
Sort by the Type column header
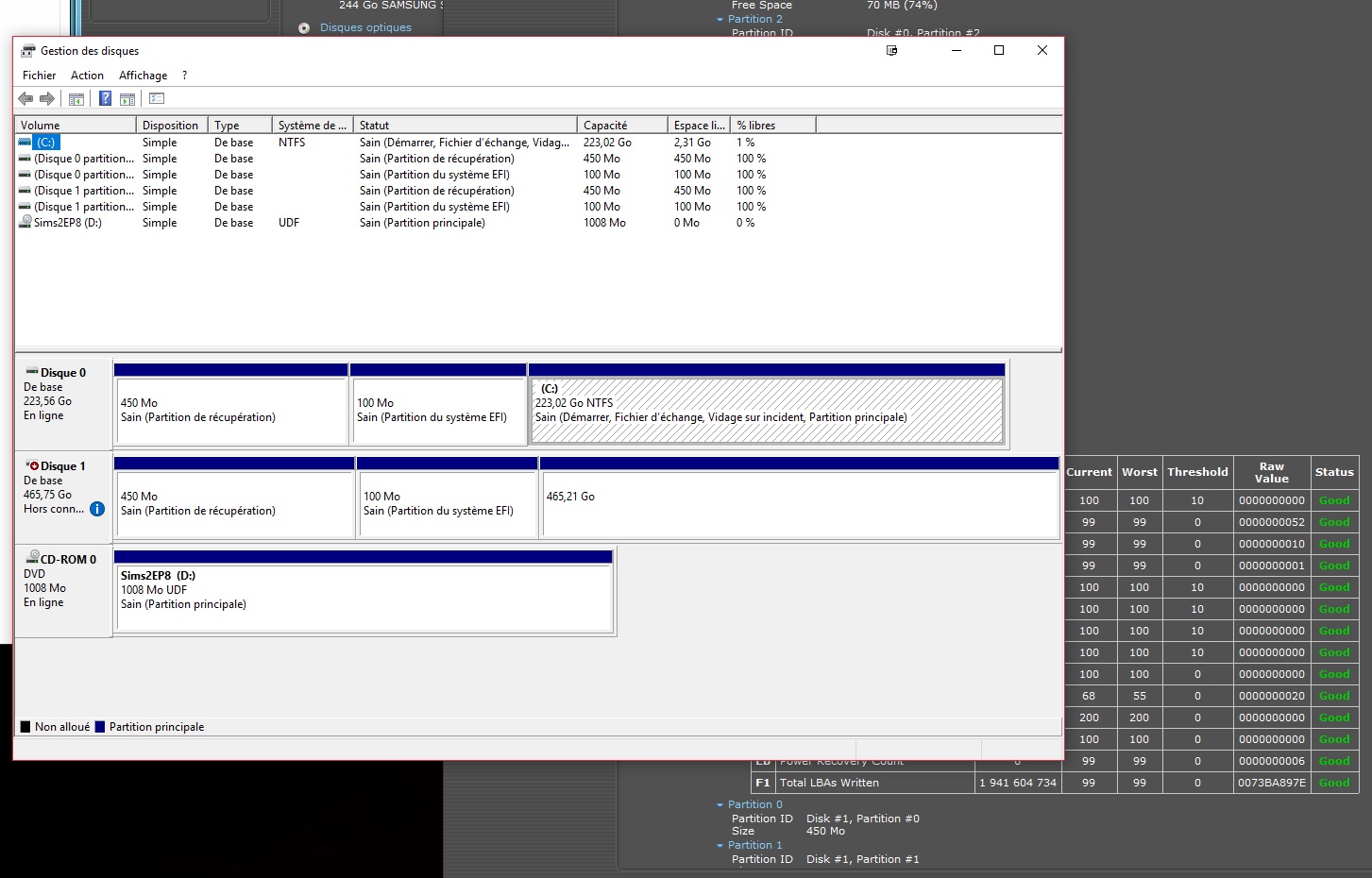tap(240, 125)
